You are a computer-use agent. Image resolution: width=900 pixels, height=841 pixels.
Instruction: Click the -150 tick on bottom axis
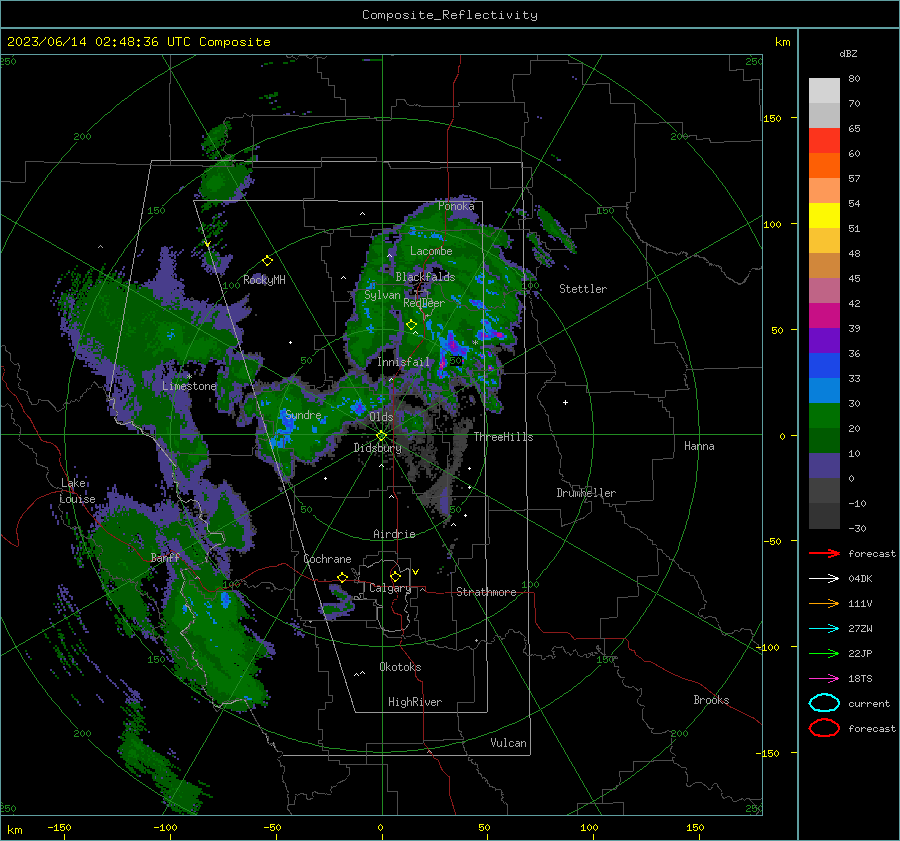pyautogui.click(x=59, y=827)
